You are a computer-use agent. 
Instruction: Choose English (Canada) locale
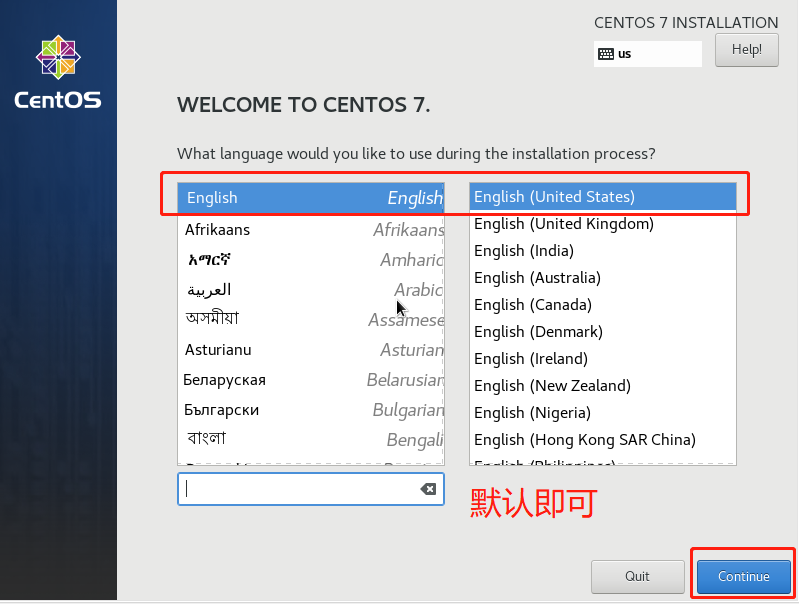tap(603, 305)
